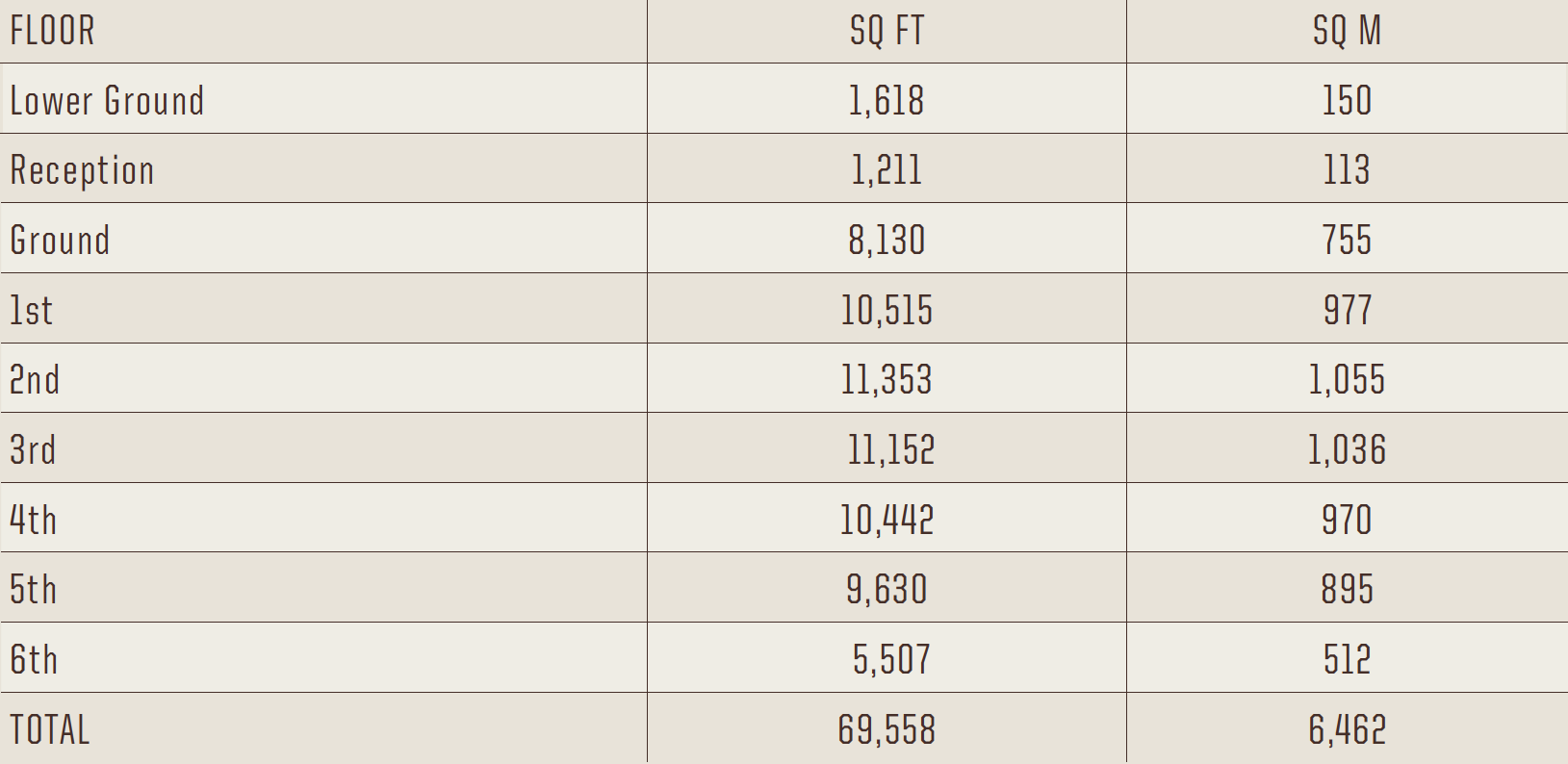Screen dimensions: 1568x764
Task: Select the Ground floor label
Action: coord(60,240)
